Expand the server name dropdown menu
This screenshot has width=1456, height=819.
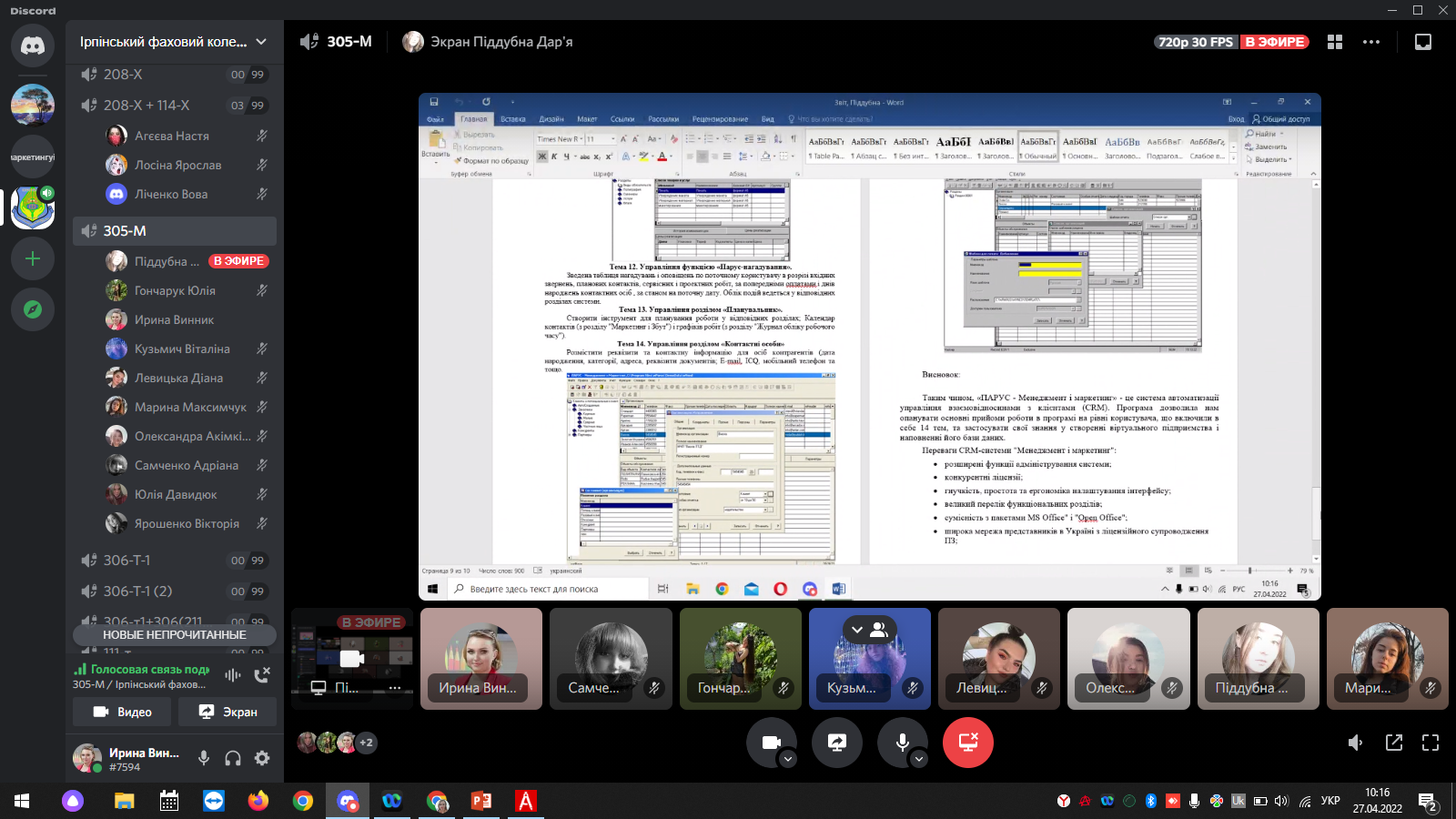point(261,42)
